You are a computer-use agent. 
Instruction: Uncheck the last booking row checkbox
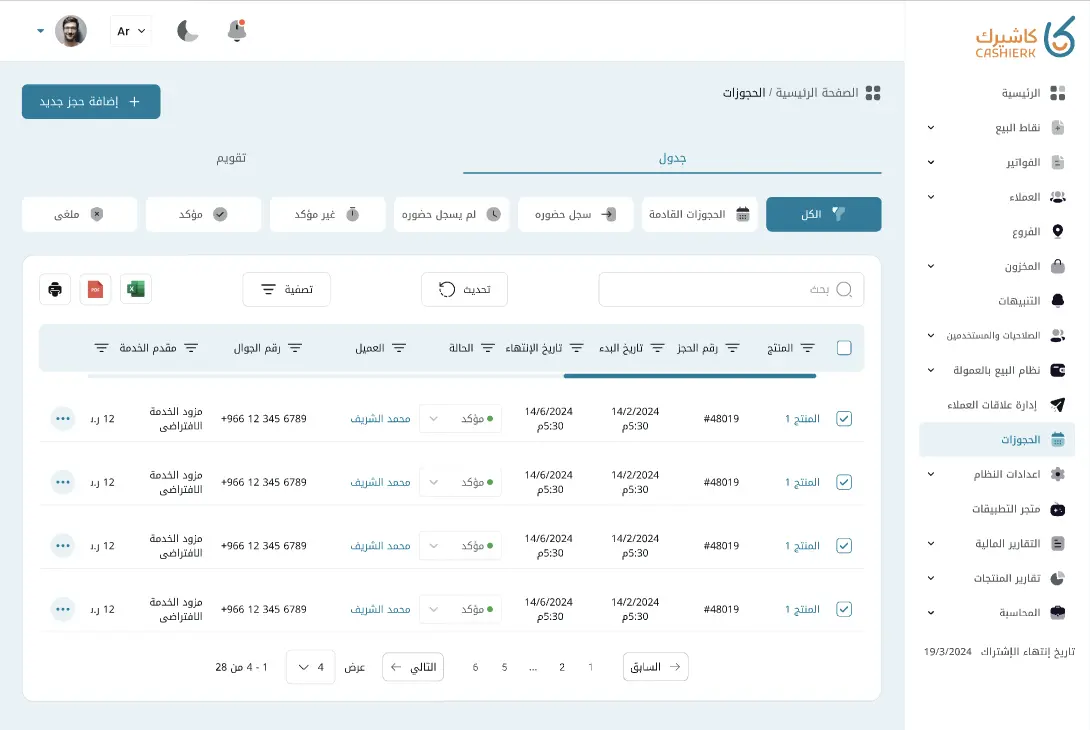(x=844, y=609)
